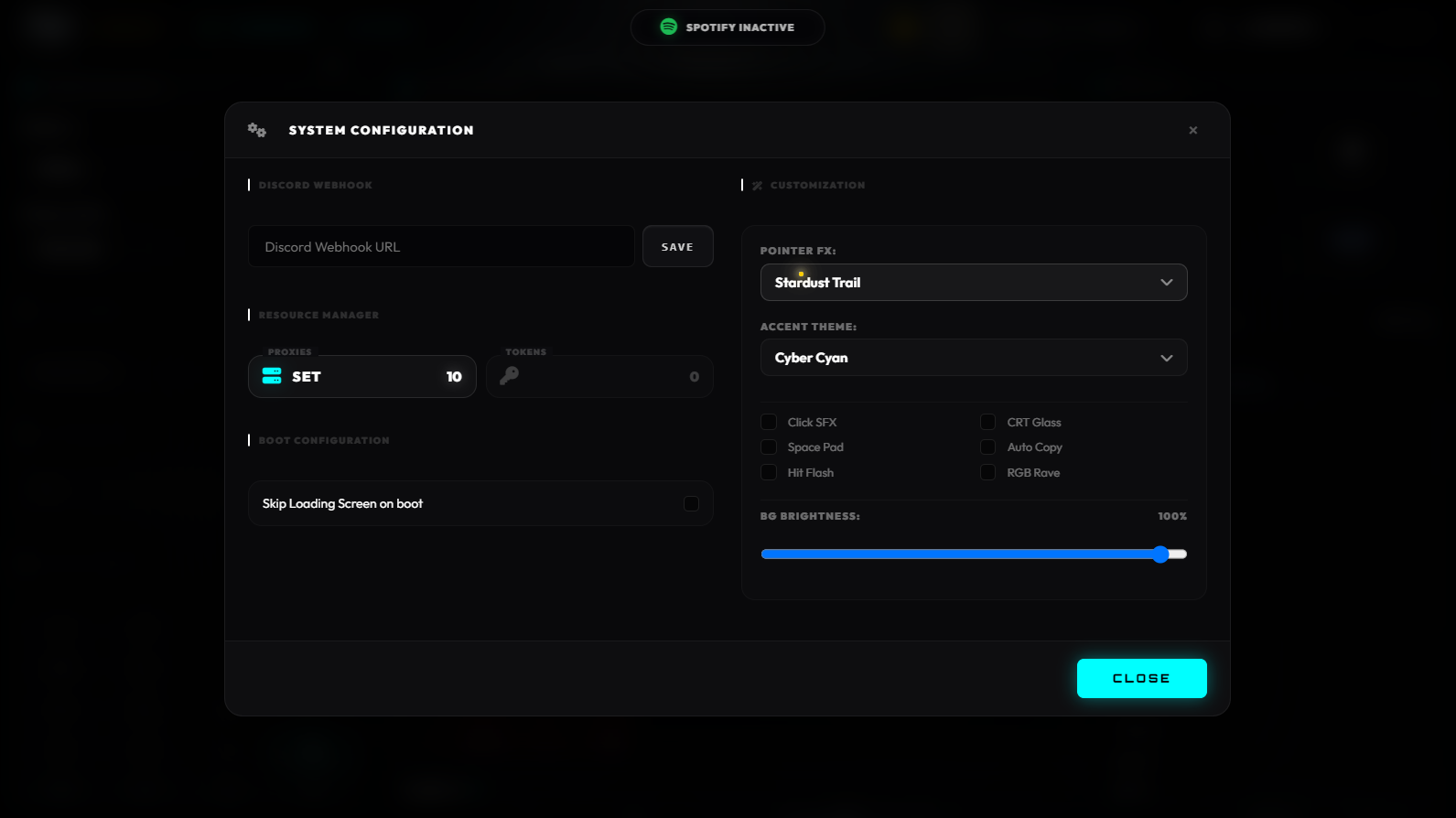Toggle Skip Loading Screen on boot checkbox
Image resolution: width=1456 pixels, height=818 pixels.
[691, 503]
